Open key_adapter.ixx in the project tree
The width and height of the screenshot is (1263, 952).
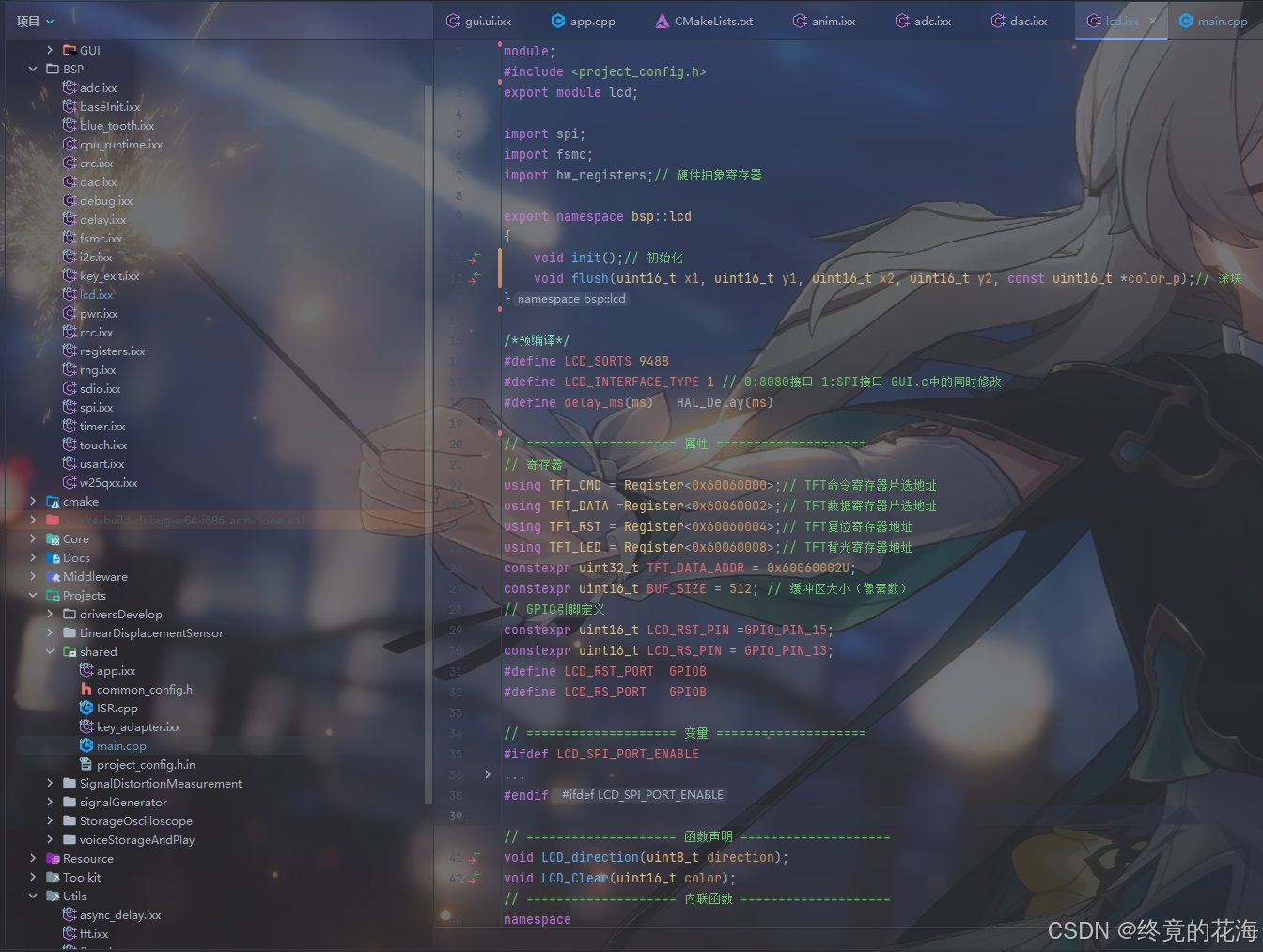138,726
